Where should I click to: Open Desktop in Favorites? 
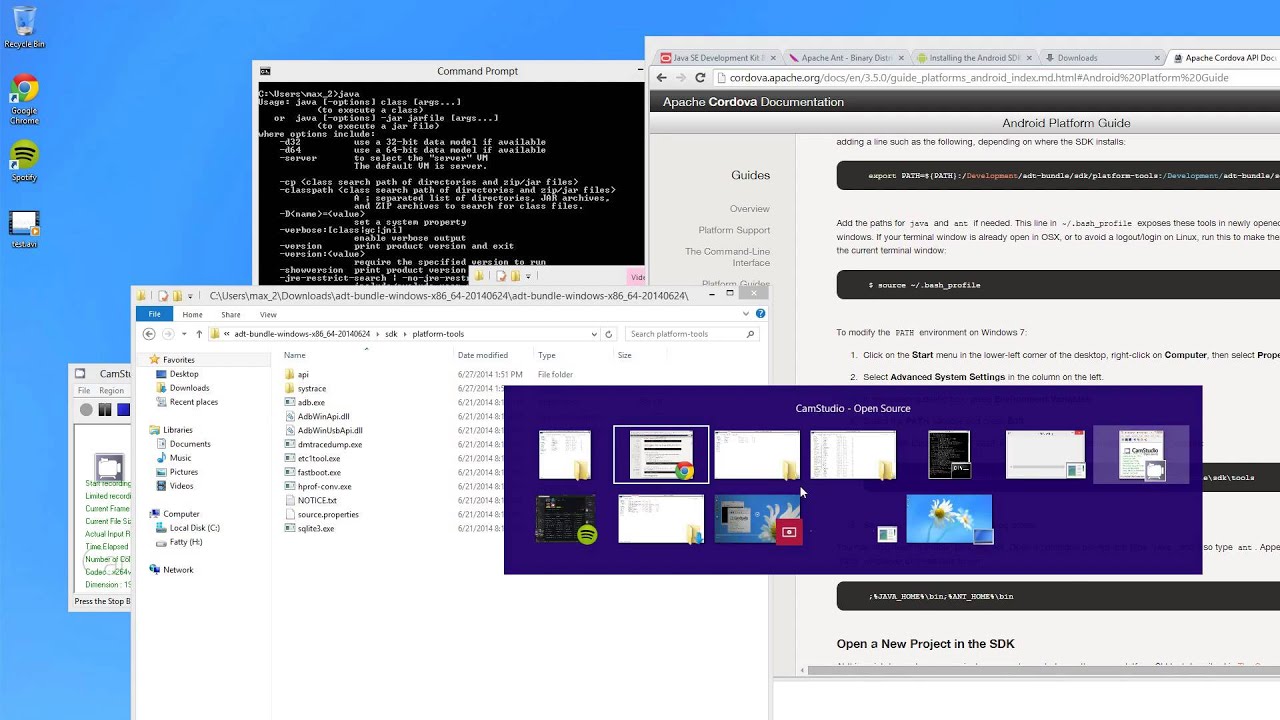pyautogui.click(x=184, y=374)
